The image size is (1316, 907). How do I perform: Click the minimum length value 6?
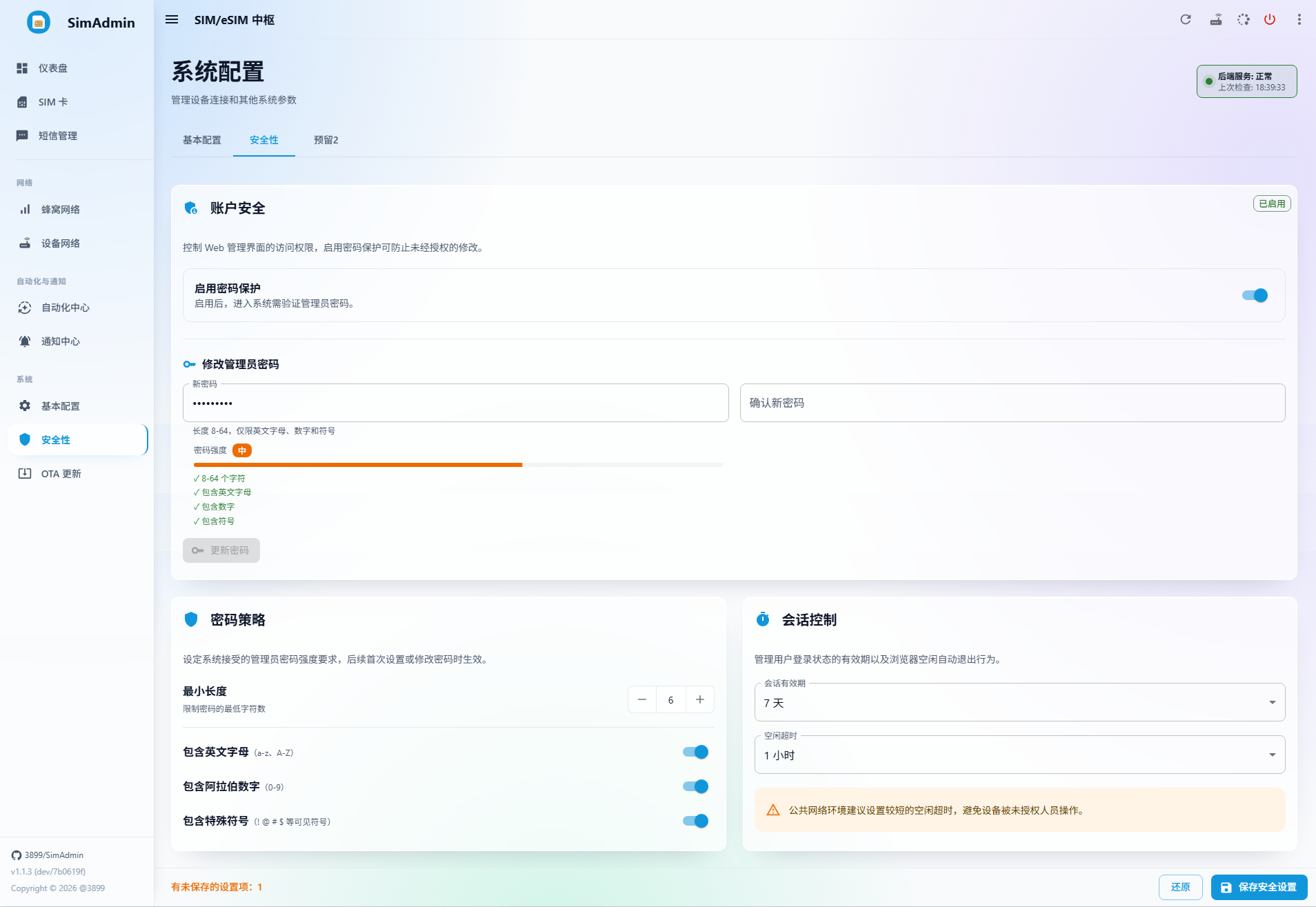point(671,699)
